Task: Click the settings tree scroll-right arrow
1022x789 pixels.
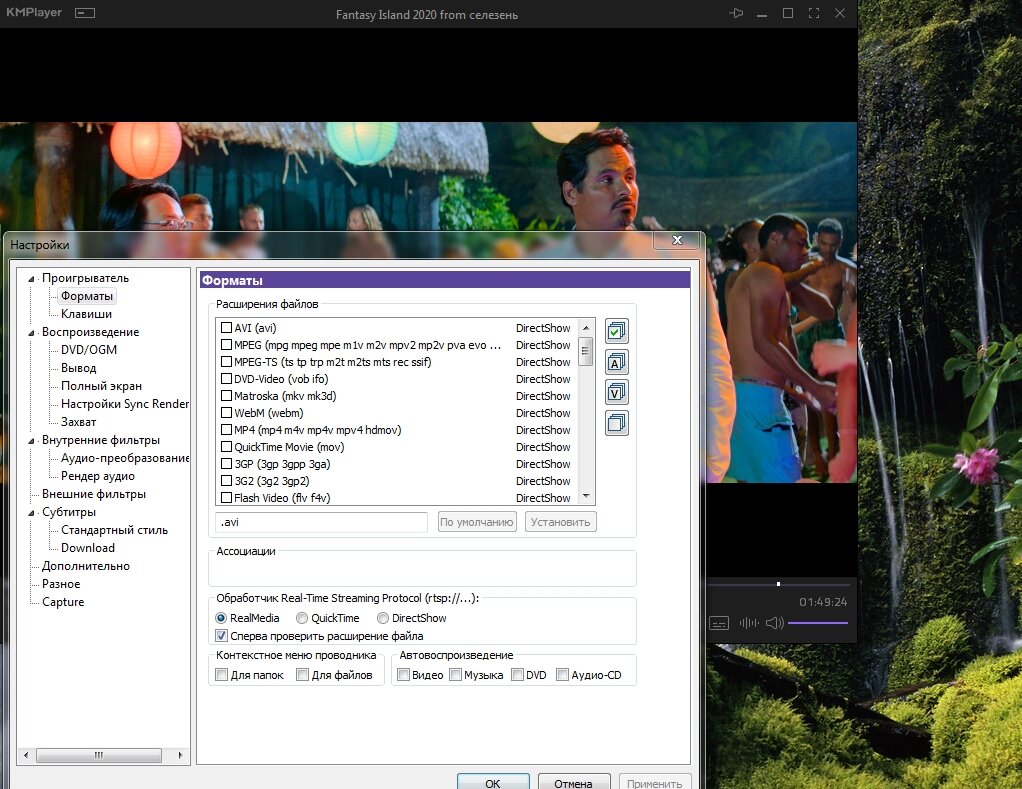Action: coord(181,755)
